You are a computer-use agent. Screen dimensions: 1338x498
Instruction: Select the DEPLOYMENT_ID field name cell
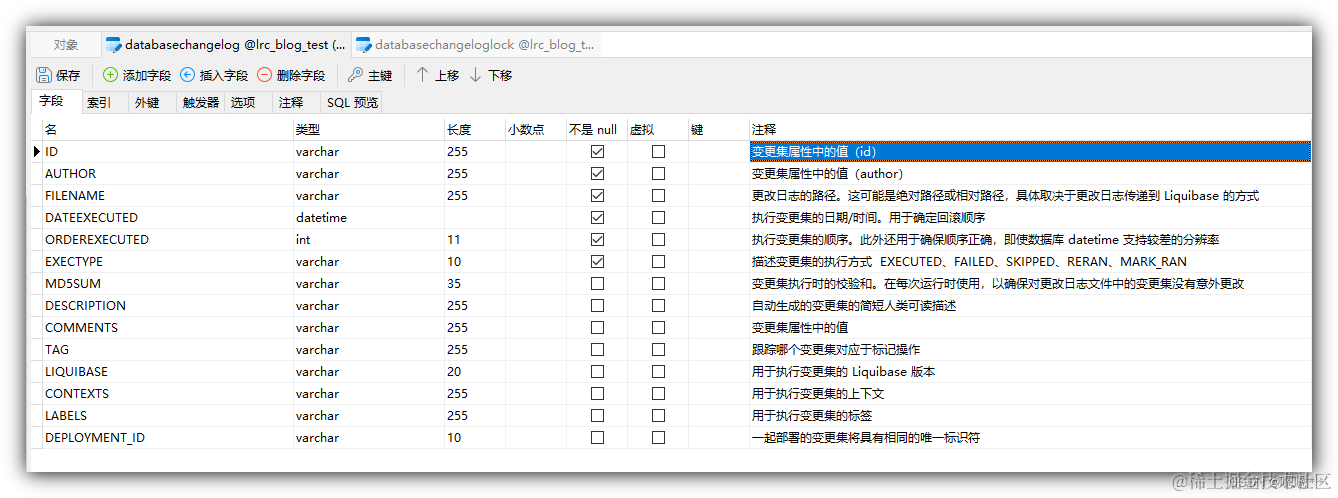[167, 438]
